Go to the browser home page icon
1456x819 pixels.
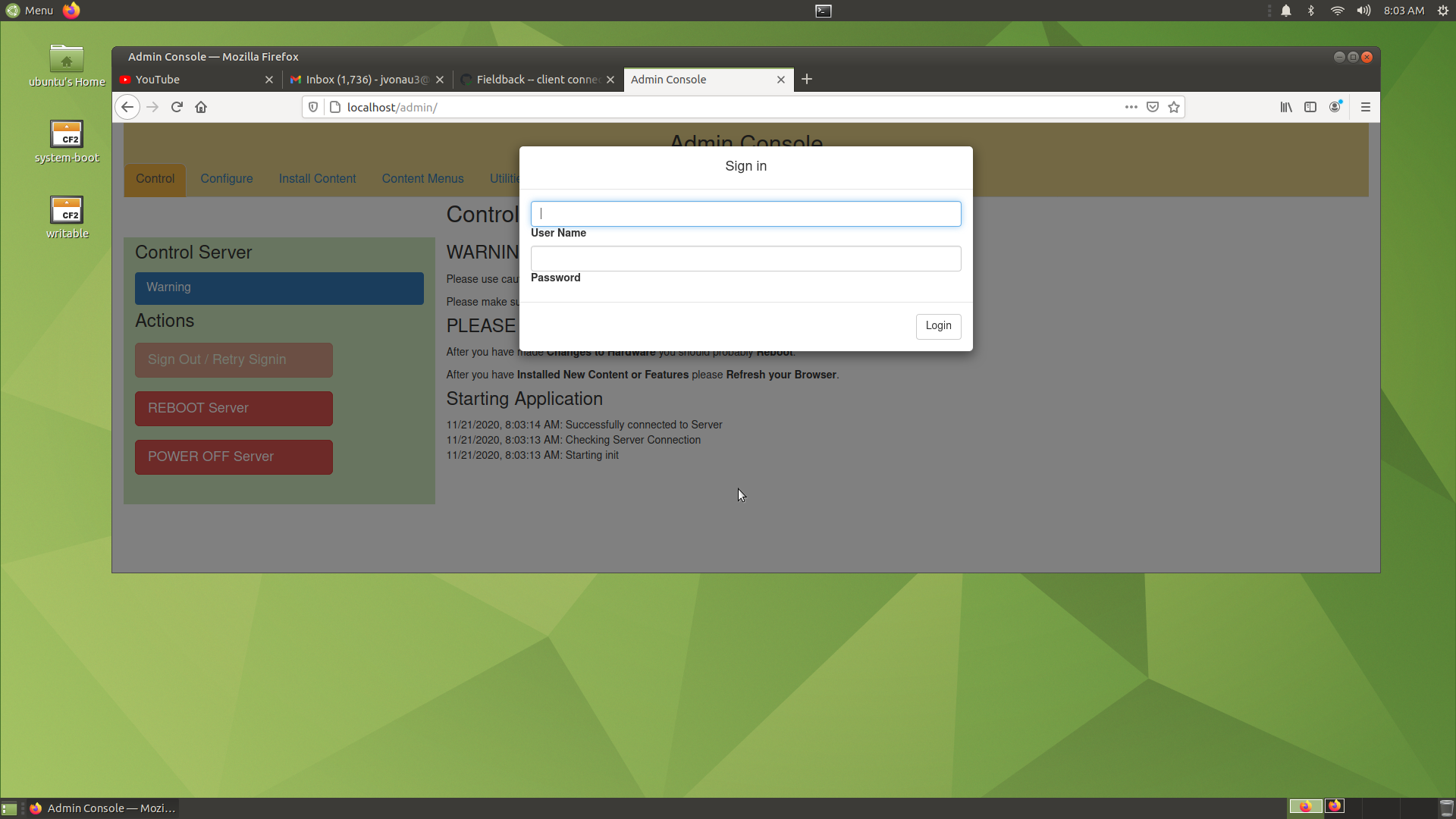[201, 107]
